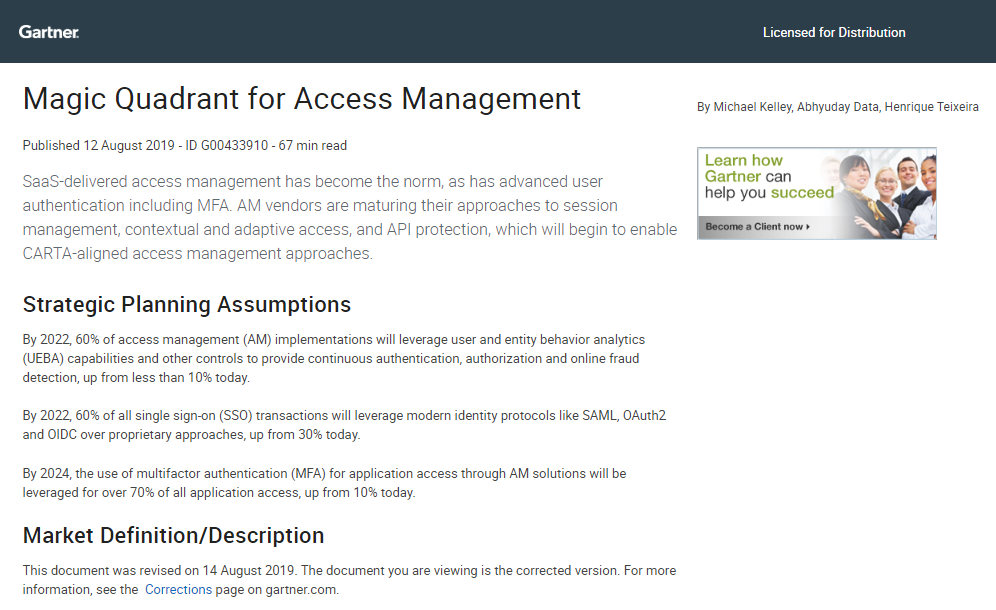Image resolution: width=996 pixels, height=610 pixels.
Task: Click the Published 12 August 2019 date
Action: pos(75,145)
